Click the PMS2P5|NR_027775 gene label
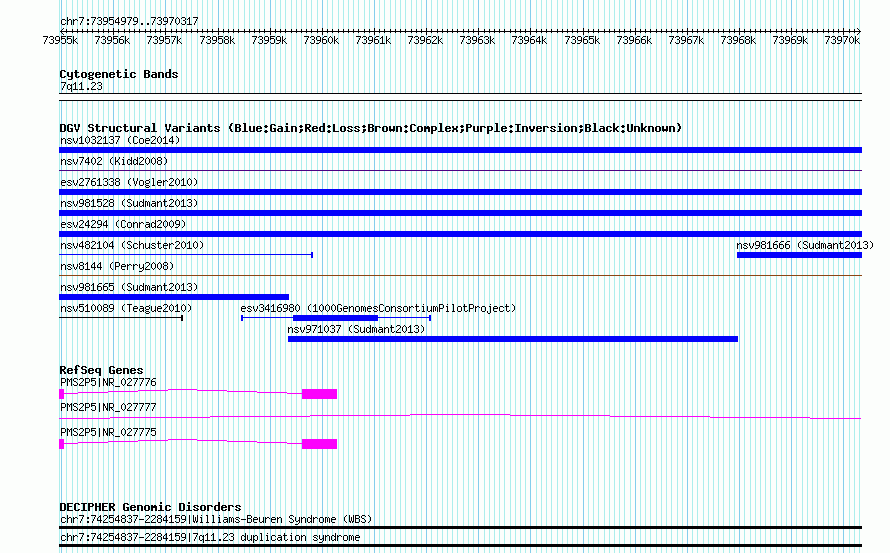This screenshot has height=553, width=890. (108, 433)
